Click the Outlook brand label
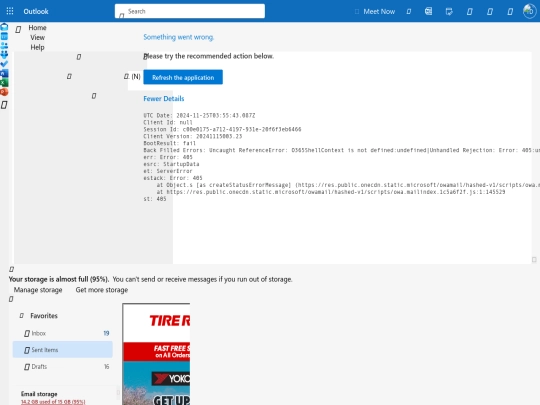This screenshot has height=405, width=540. coord(36,11)
